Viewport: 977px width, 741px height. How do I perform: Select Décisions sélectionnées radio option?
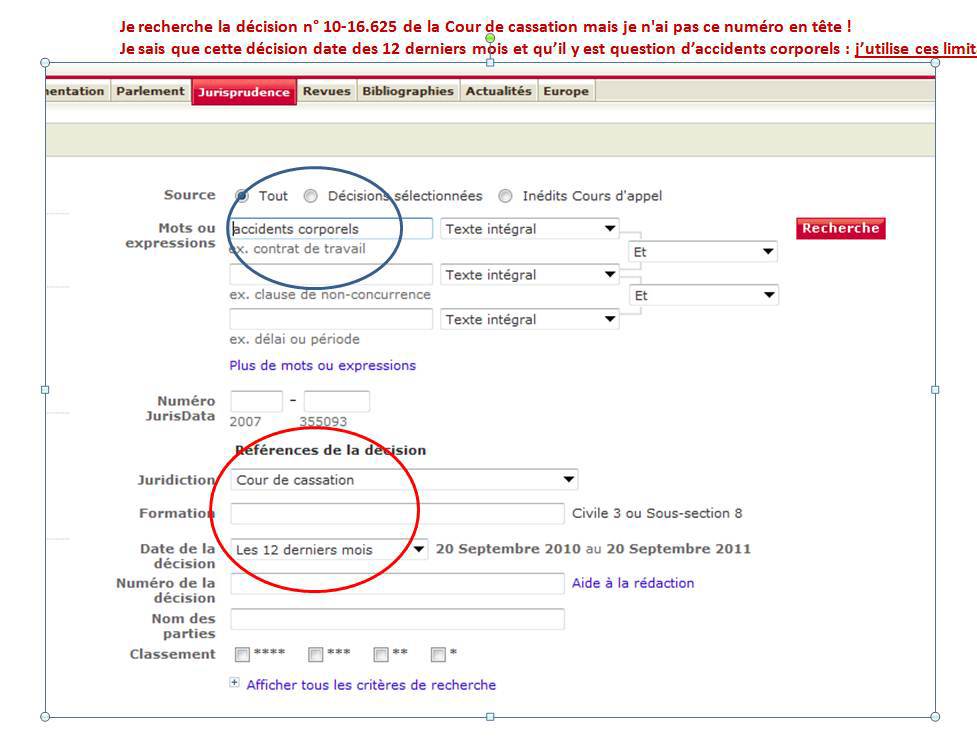pos(311,196)
